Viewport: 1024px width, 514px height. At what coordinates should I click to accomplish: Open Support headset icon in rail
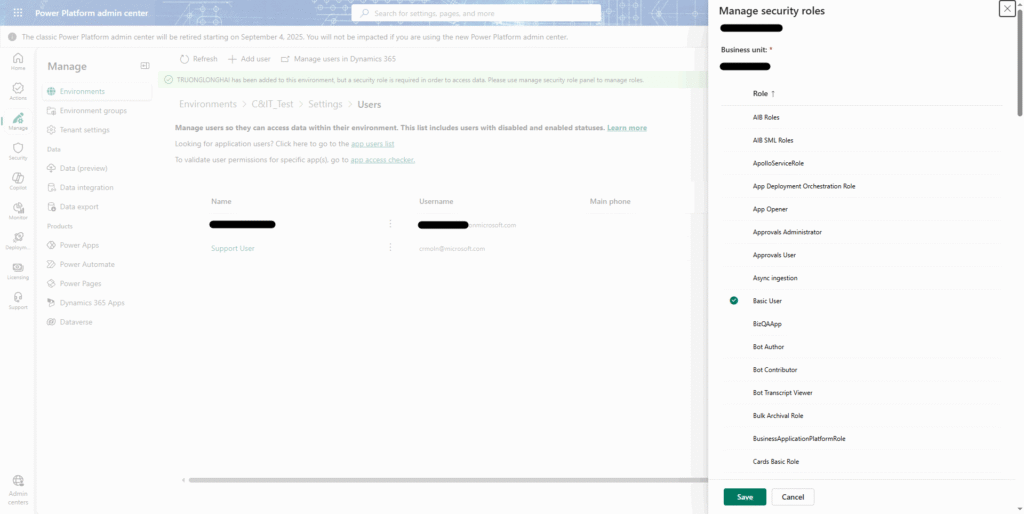[x=18, y=299]
